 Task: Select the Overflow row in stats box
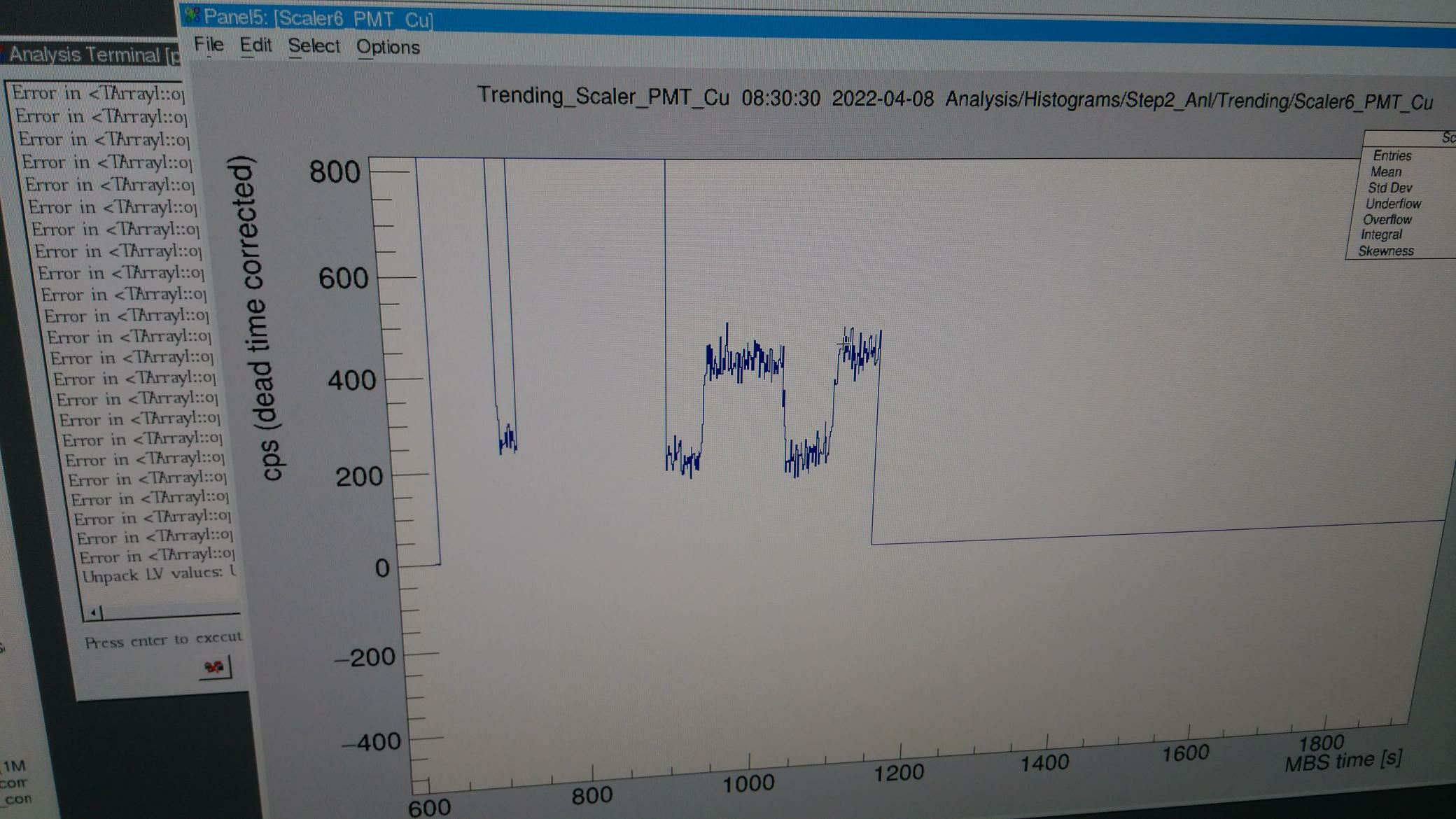1387,219
